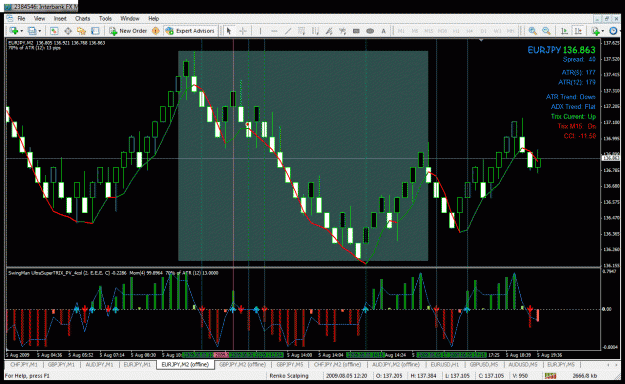625x384 pixels.
Task: Switch to M15 timeframe
Action: tap(428, 31)
